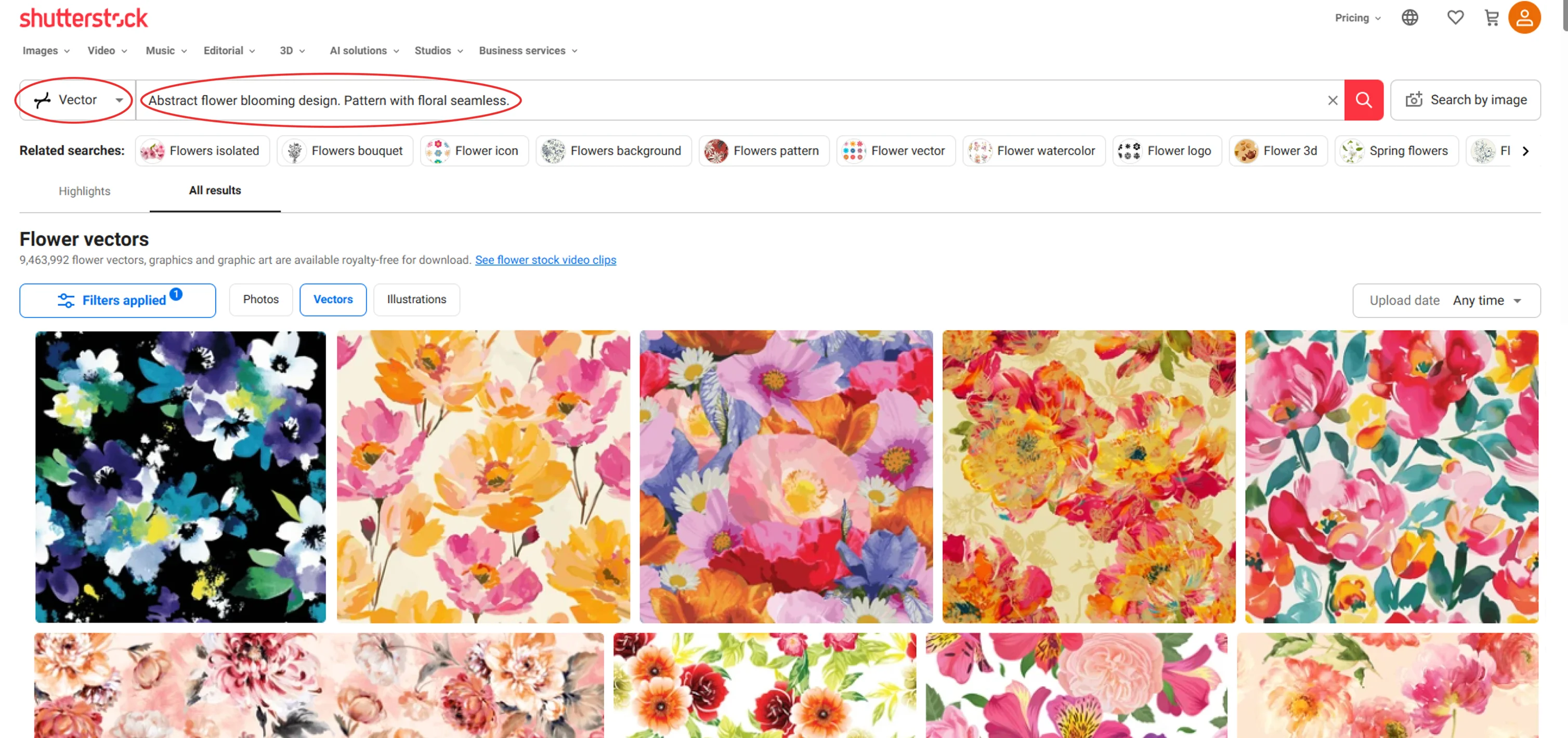Open the beige background red floral image
The width and height of the screenshot is (1568, 738).
click(x=1088, y=477)
